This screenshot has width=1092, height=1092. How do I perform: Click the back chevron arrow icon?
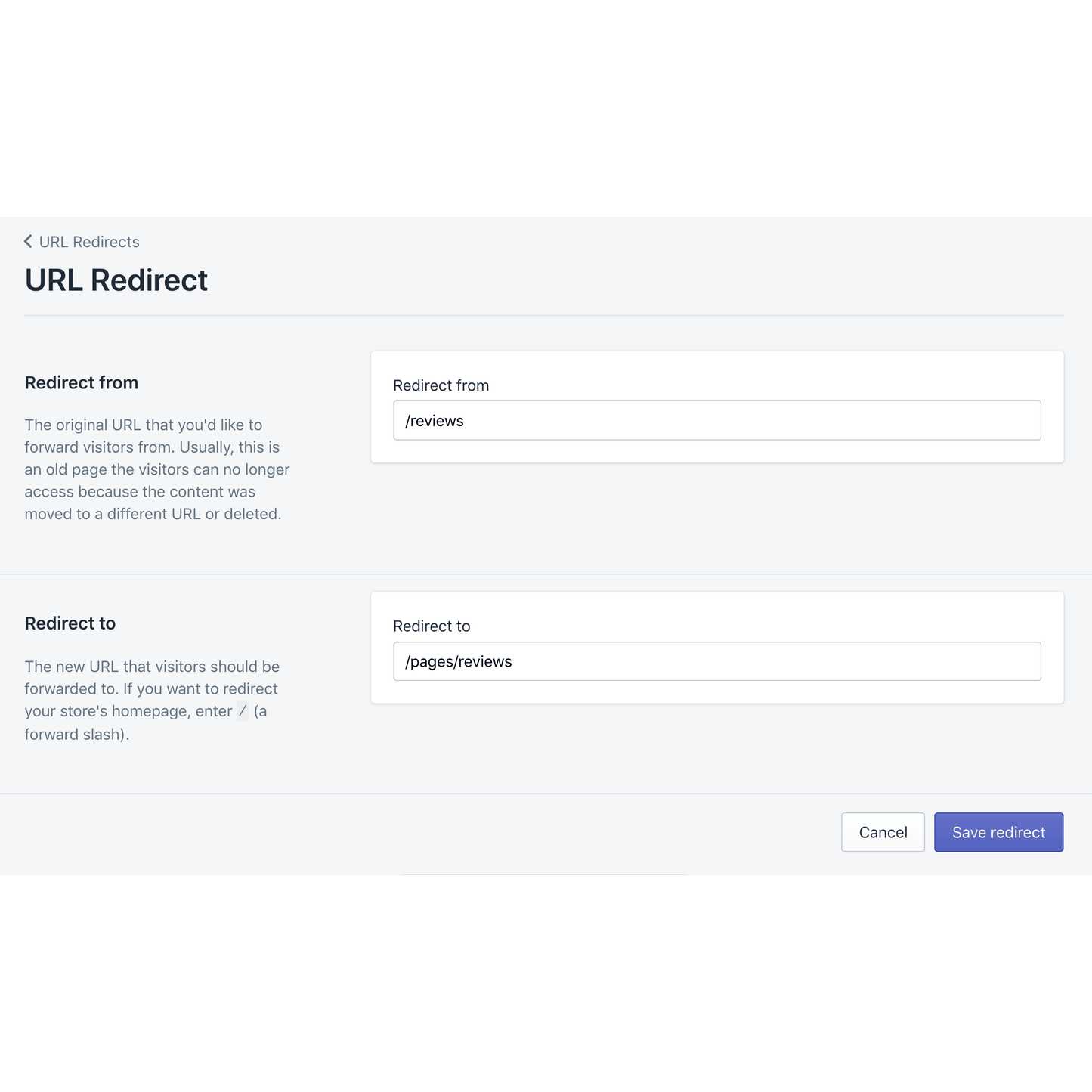click(28, 241)
